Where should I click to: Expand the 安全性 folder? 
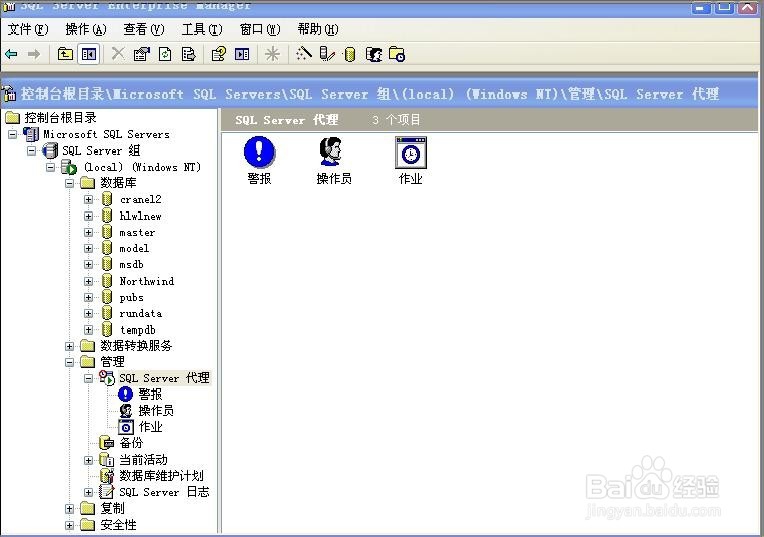pyautogui.click(x=70, y=525)
